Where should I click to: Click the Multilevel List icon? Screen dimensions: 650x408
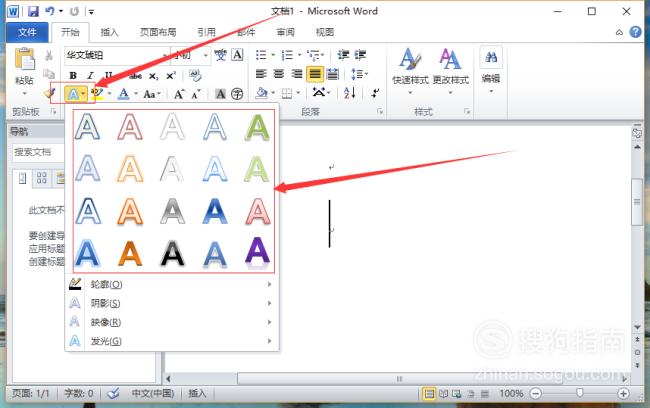(x=313, y=55)
